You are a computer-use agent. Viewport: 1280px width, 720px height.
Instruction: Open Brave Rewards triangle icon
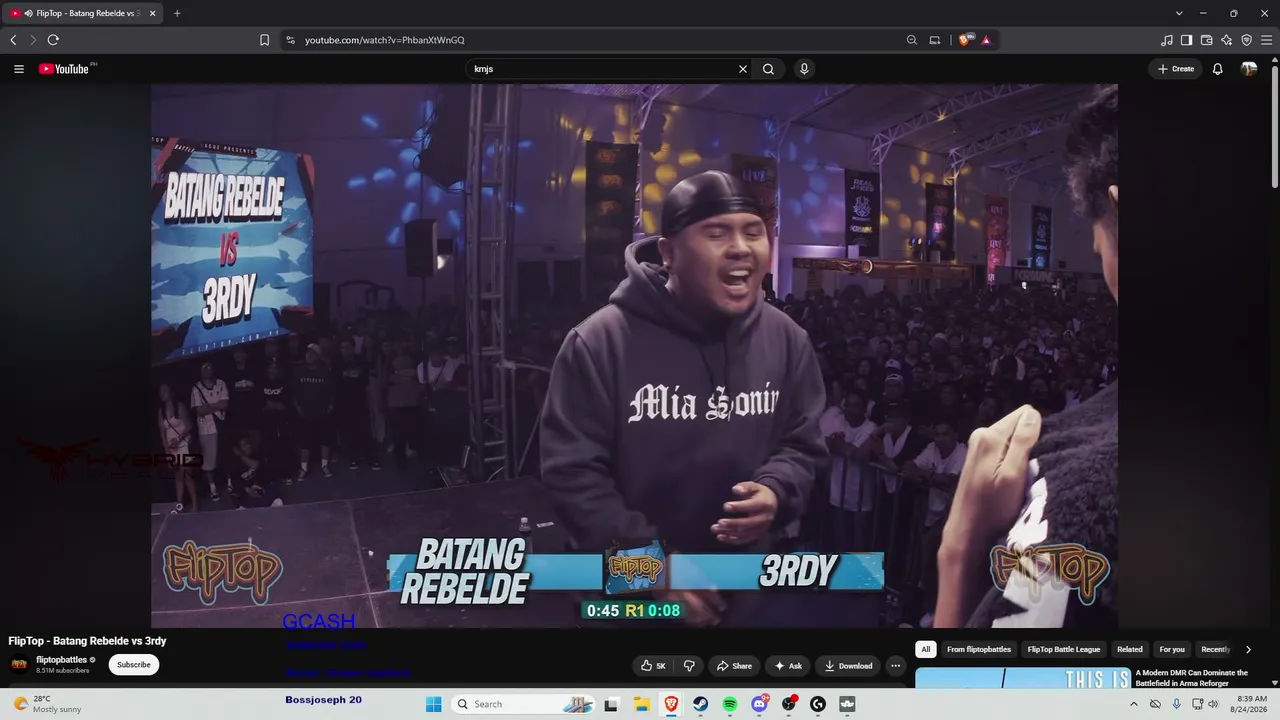[x=986, y=40]
